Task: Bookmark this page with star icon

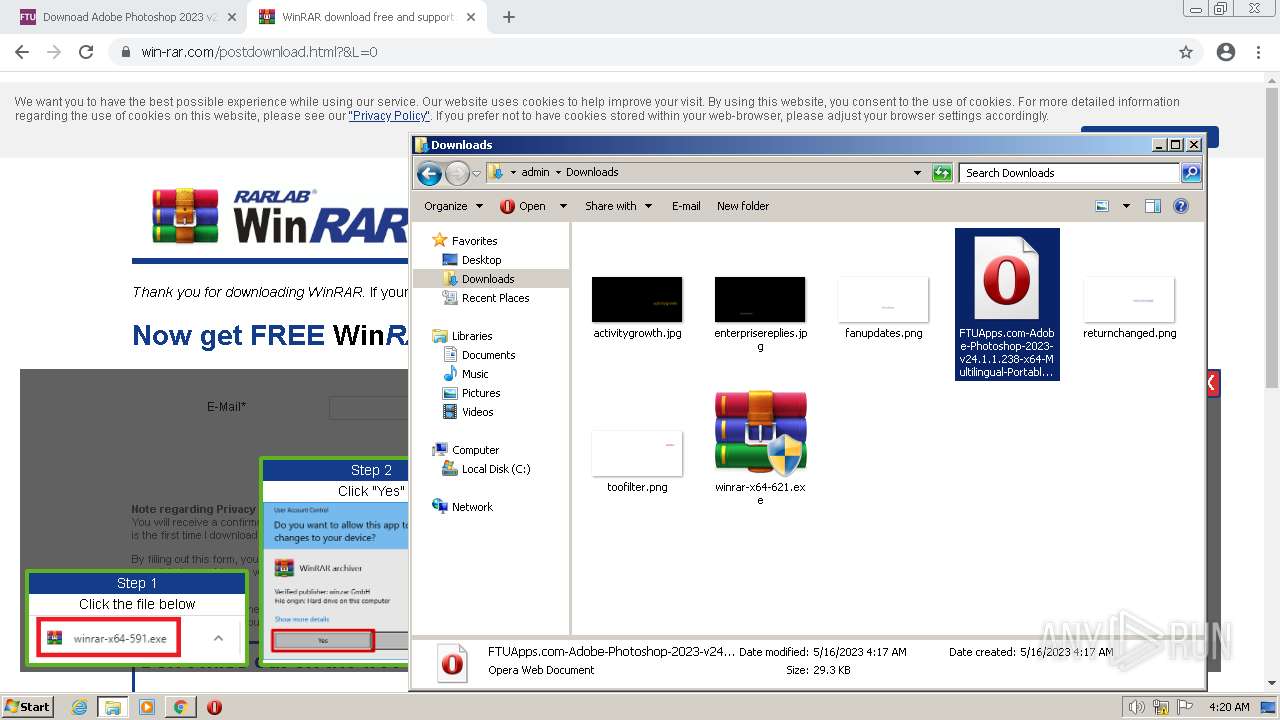Action: (1186, 52)
